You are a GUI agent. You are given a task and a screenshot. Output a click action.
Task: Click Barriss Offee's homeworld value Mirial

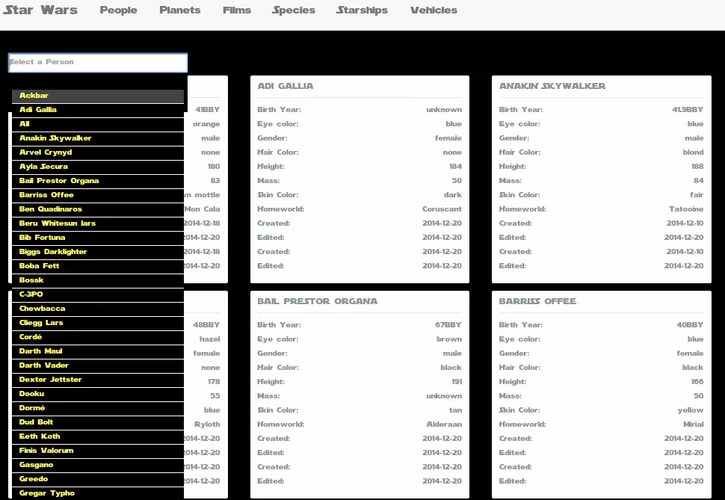694,424
